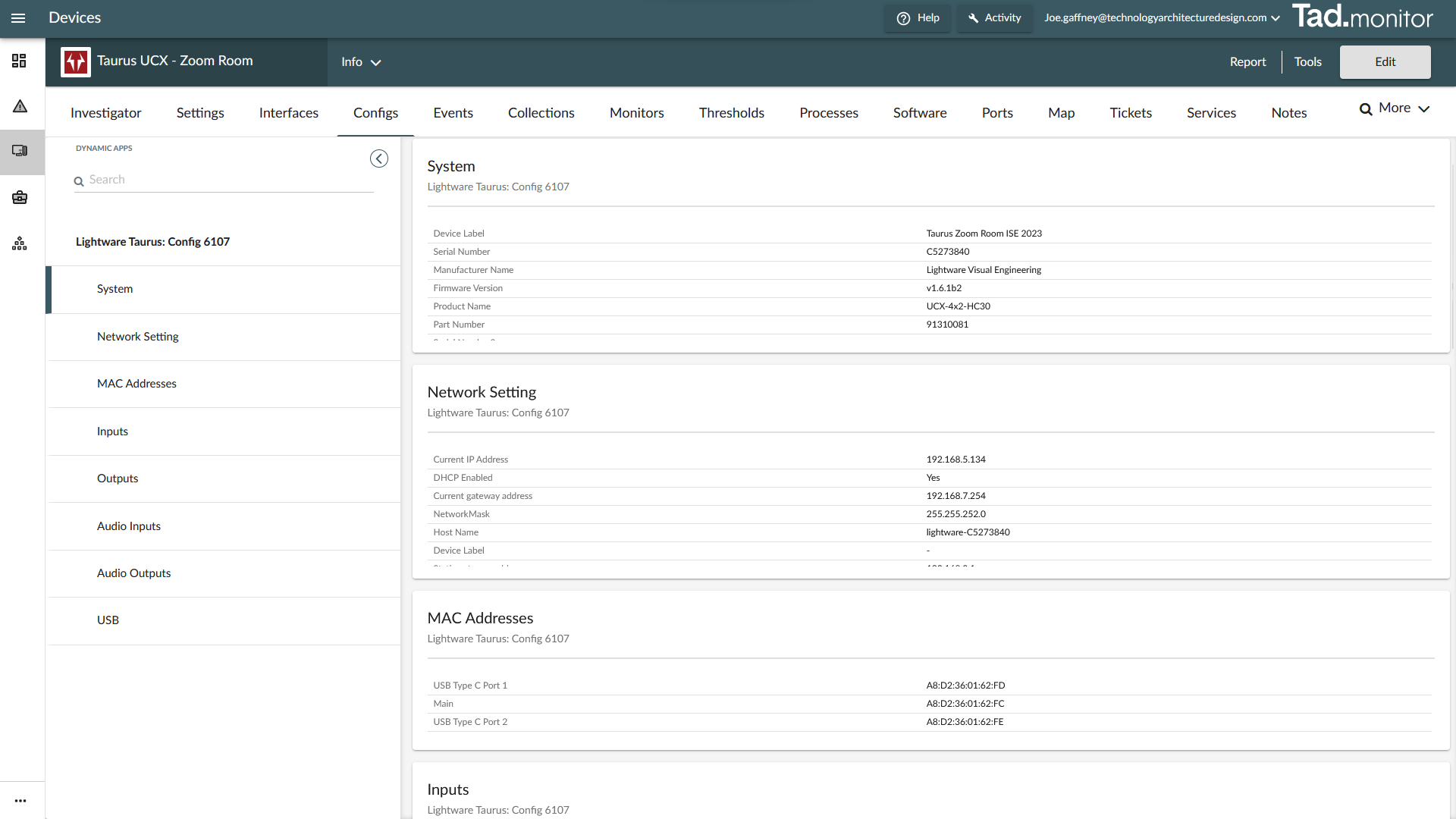Select USB in the config list
The image size is (1456, 819).
point(224,620)
